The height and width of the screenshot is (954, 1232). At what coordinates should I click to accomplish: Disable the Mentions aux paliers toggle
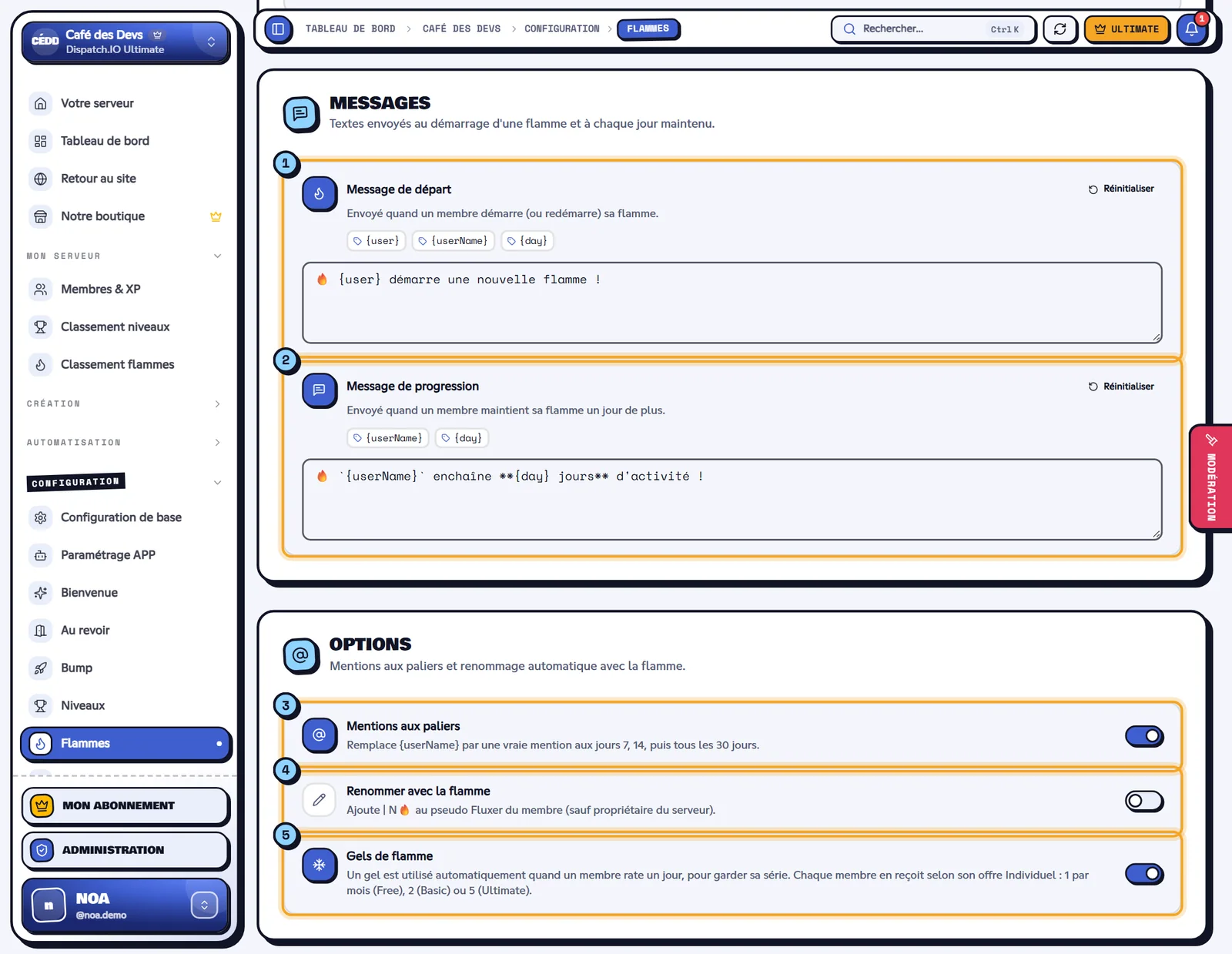(x=1144, y=736)
